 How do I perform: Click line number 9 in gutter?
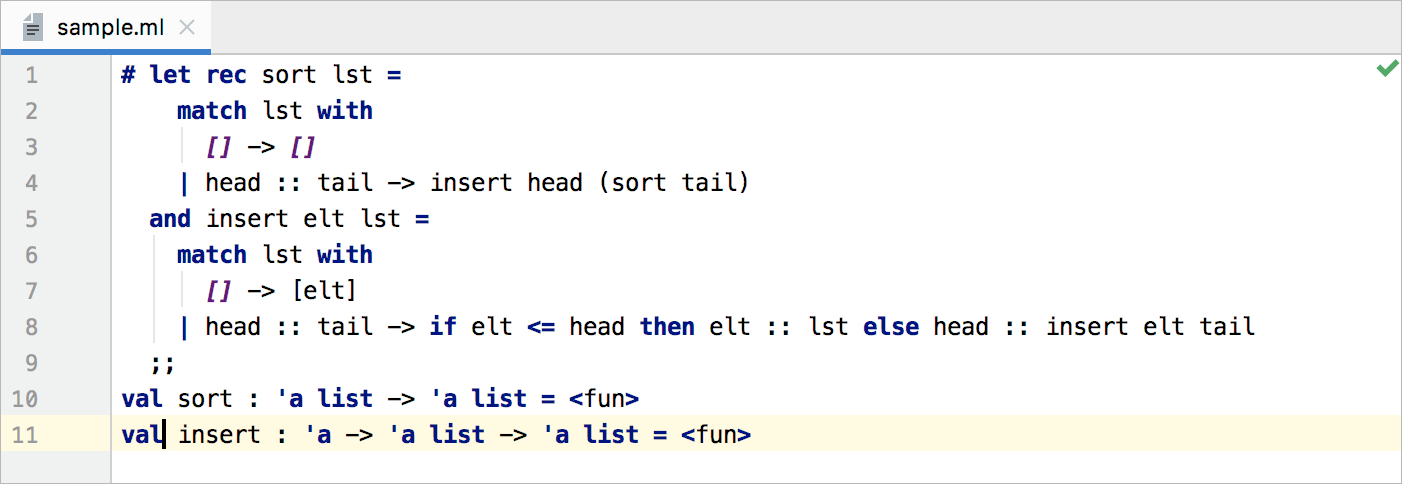tap(30, 363)
